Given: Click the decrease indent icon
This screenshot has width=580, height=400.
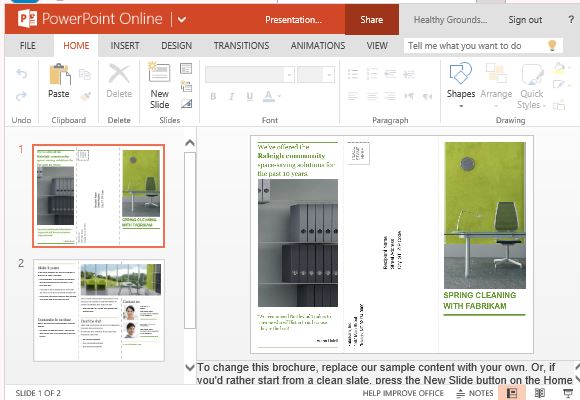Looking at the screenshot, I should [390, 74].
